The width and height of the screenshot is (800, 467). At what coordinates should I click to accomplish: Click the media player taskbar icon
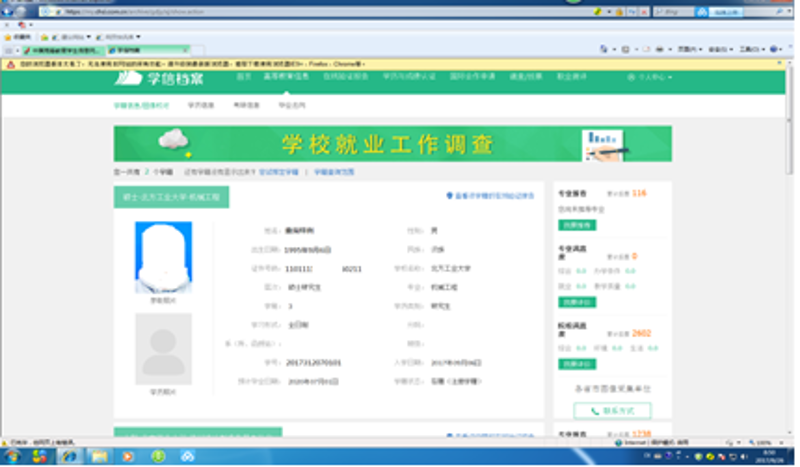128,456
